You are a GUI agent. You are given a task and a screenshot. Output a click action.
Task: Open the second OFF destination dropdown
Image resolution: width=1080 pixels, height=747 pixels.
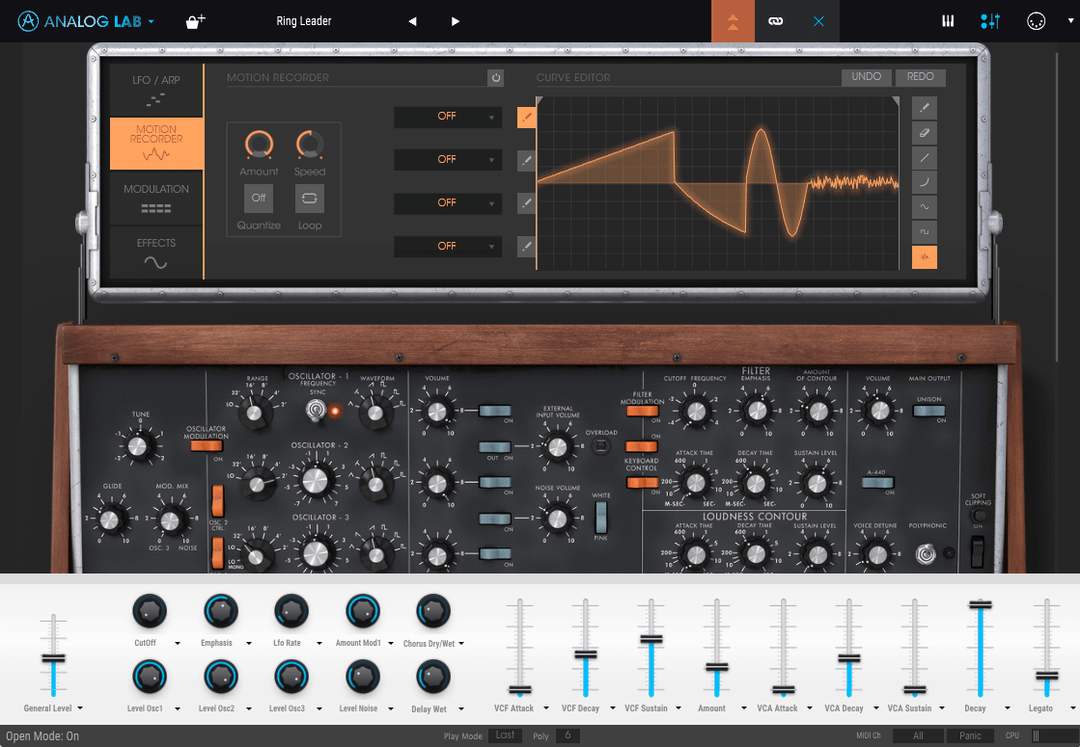coord(448,160)
